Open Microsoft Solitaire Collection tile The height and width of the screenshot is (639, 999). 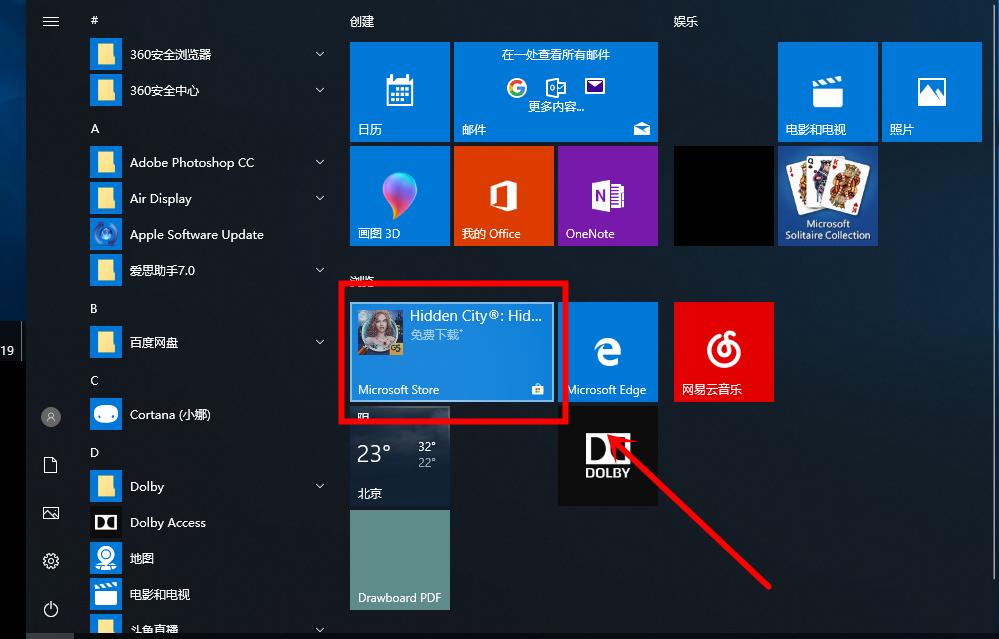click(827, 195)
